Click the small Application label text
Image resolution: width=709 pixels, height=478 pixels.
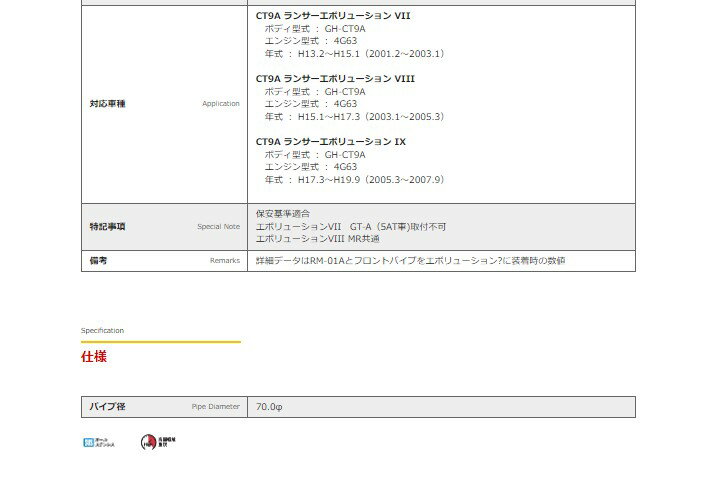click(220, 104)
